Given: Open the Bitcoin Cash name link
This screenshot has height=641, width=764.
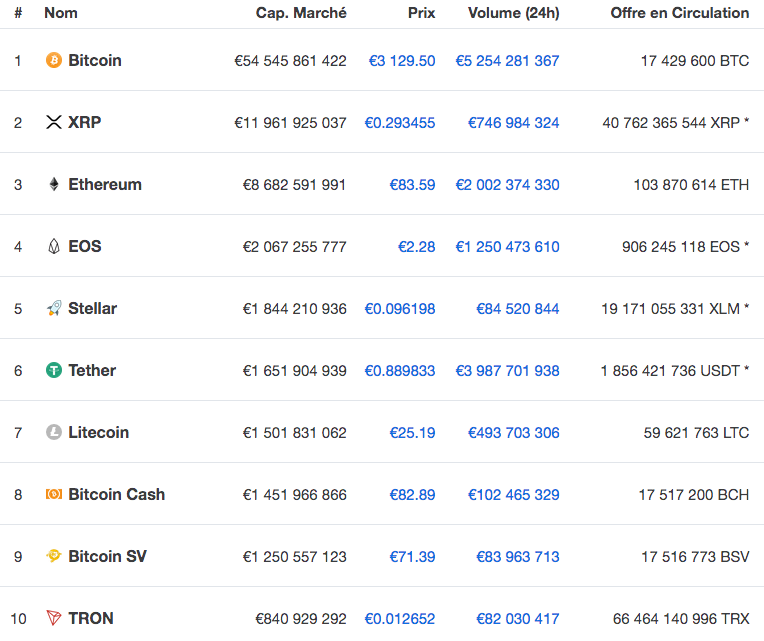Looking at the screenshot, I should [x=116, y=495].
